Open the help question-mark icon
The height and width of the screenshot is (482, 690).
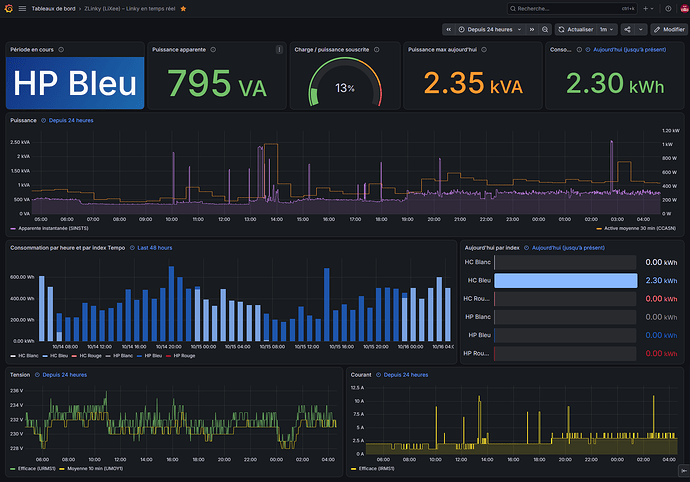[668, 8]
